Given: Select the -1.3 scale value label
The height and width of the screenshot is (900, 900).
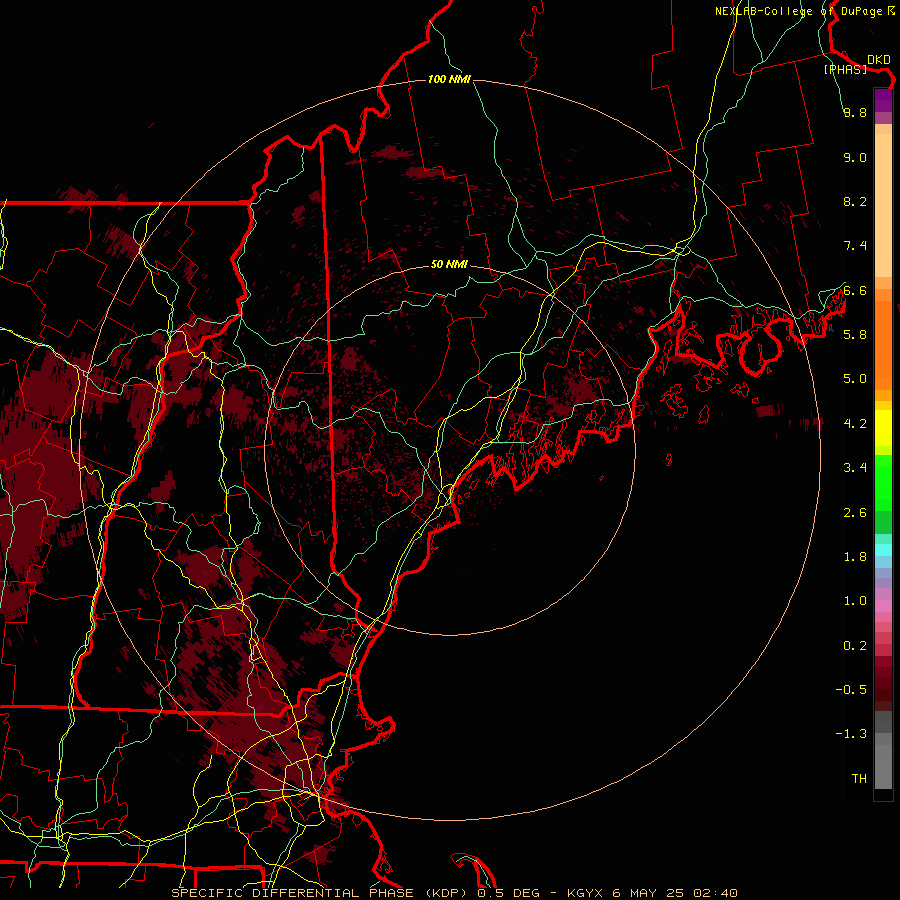Looking at the screenshot, I should 851,734.
